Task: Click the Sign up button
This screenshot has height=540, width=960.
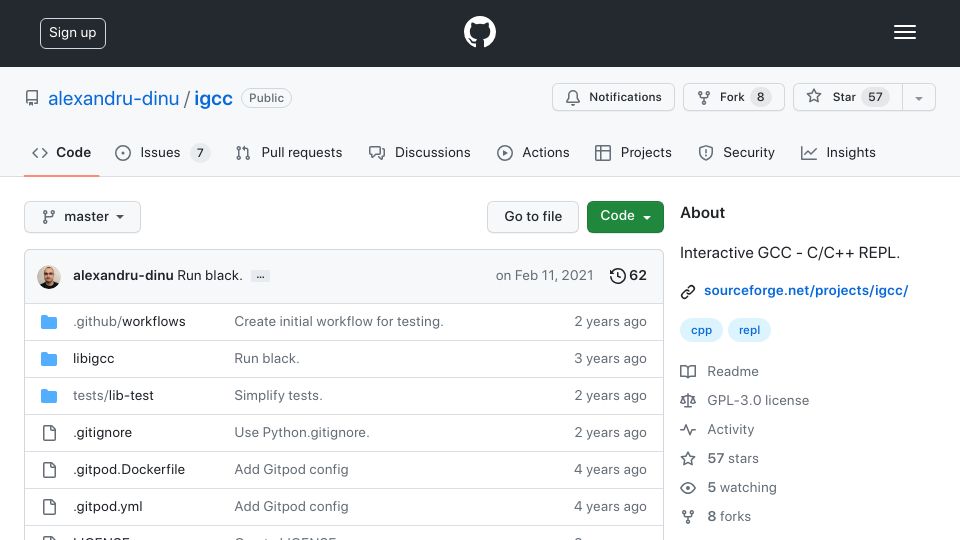Action: point(73,33)
